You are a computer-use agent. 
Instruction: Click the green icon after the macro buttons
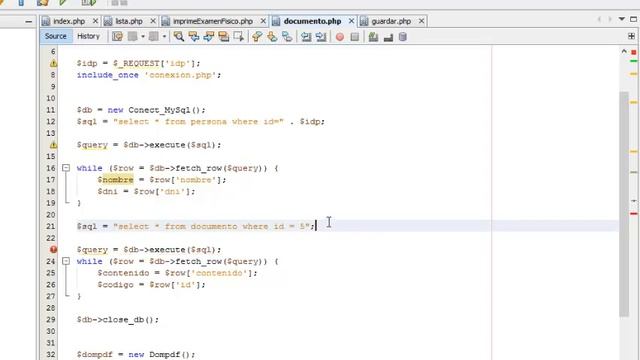(x=373, y=37)
